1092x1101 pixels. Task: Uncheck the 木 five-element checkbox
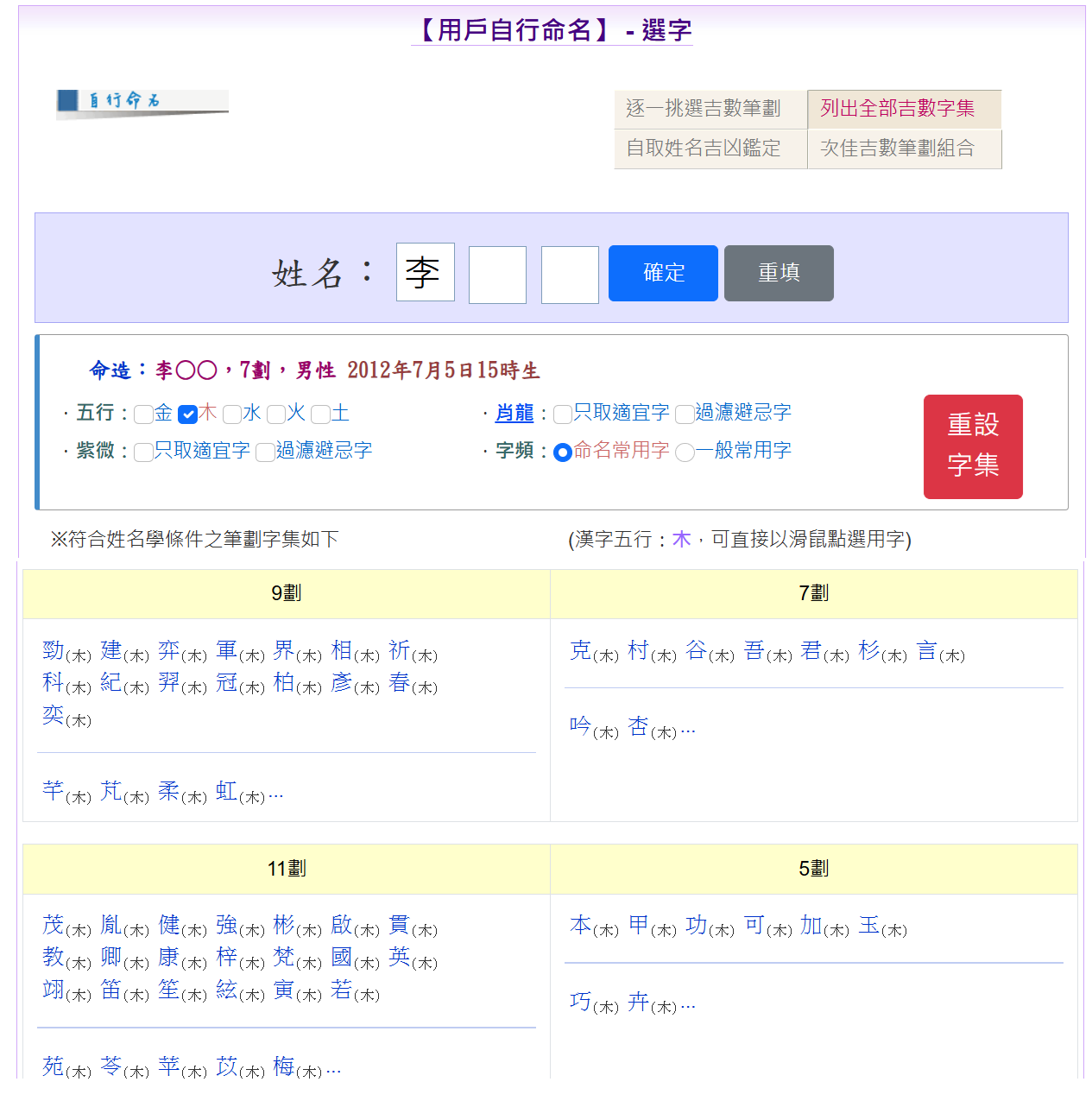click(x=187, y=414)
